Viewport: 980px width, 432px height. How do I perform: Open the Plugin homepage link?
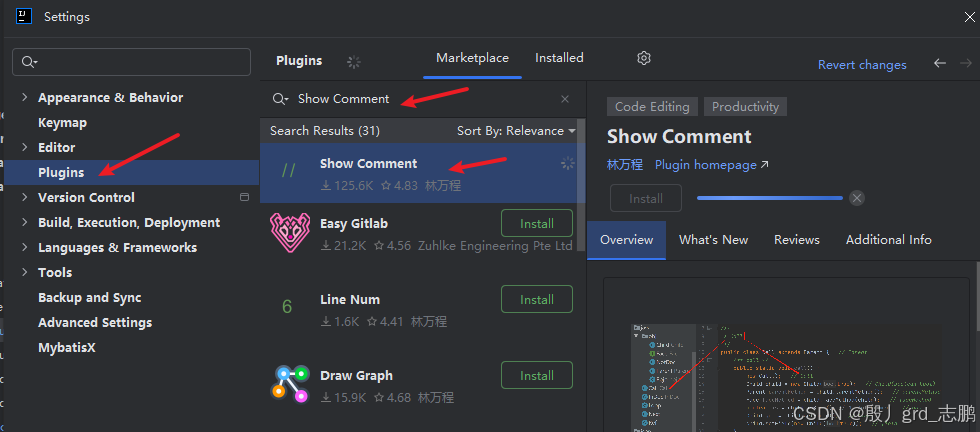pos(712,165)
